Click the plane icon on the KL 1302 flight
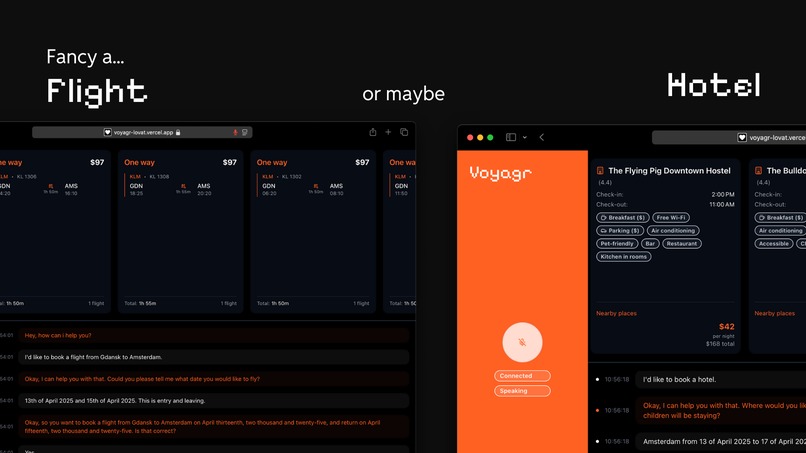The width and height of the screenshot is (806, 453). point(316,186)
